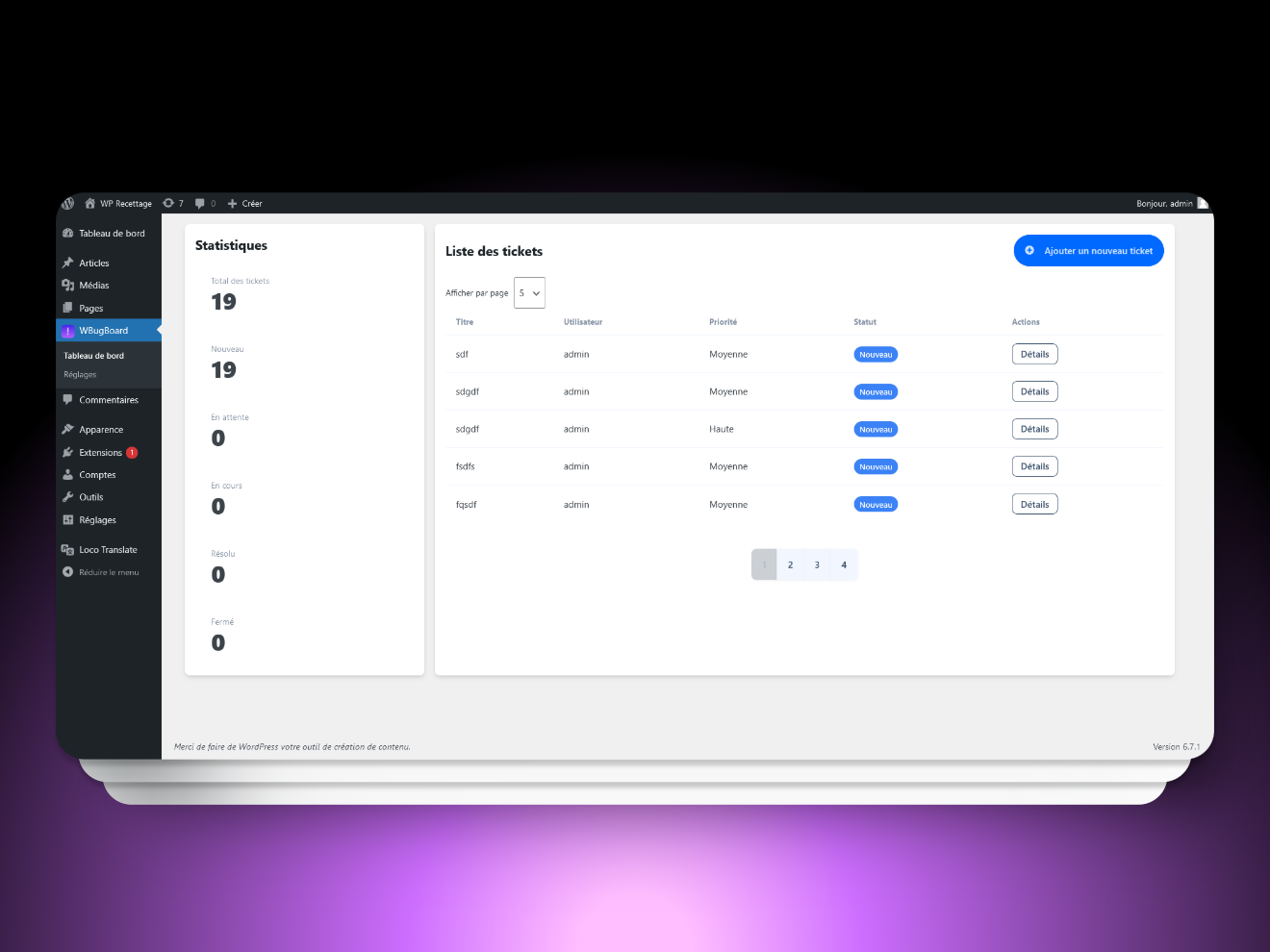Click the Réduire le menu arrow icon
This screenshot has width=1270, height=952.
tap(67, 572)
